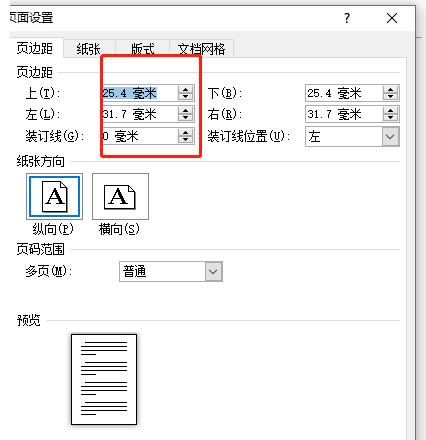The width and height of the screenshot is (426, 440).
Task: Click the 预览 section label
Action: tap(29, 320)
